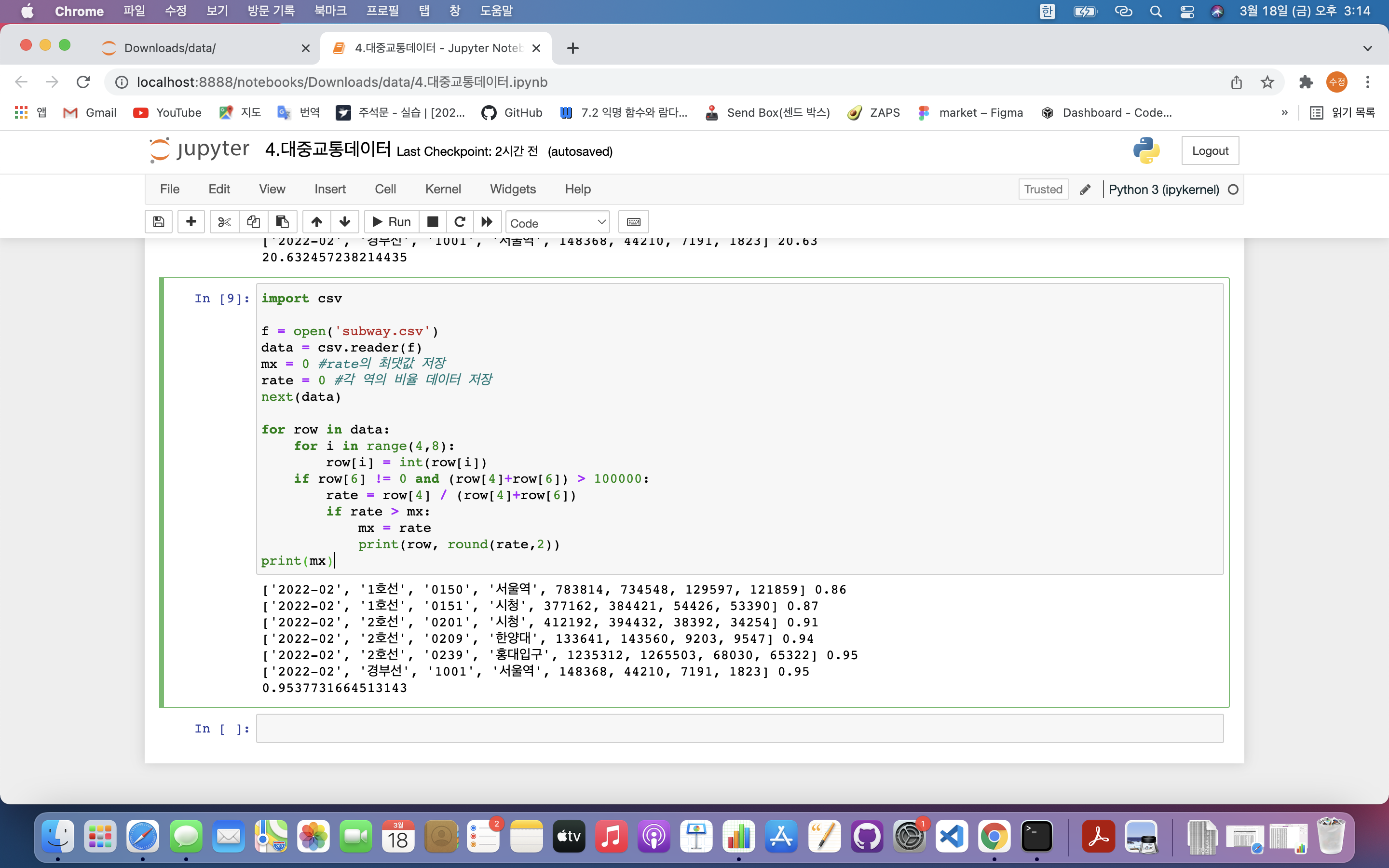Move selected cell down arrow
This screenshot has width=1389, height=868.
point(344,222)
